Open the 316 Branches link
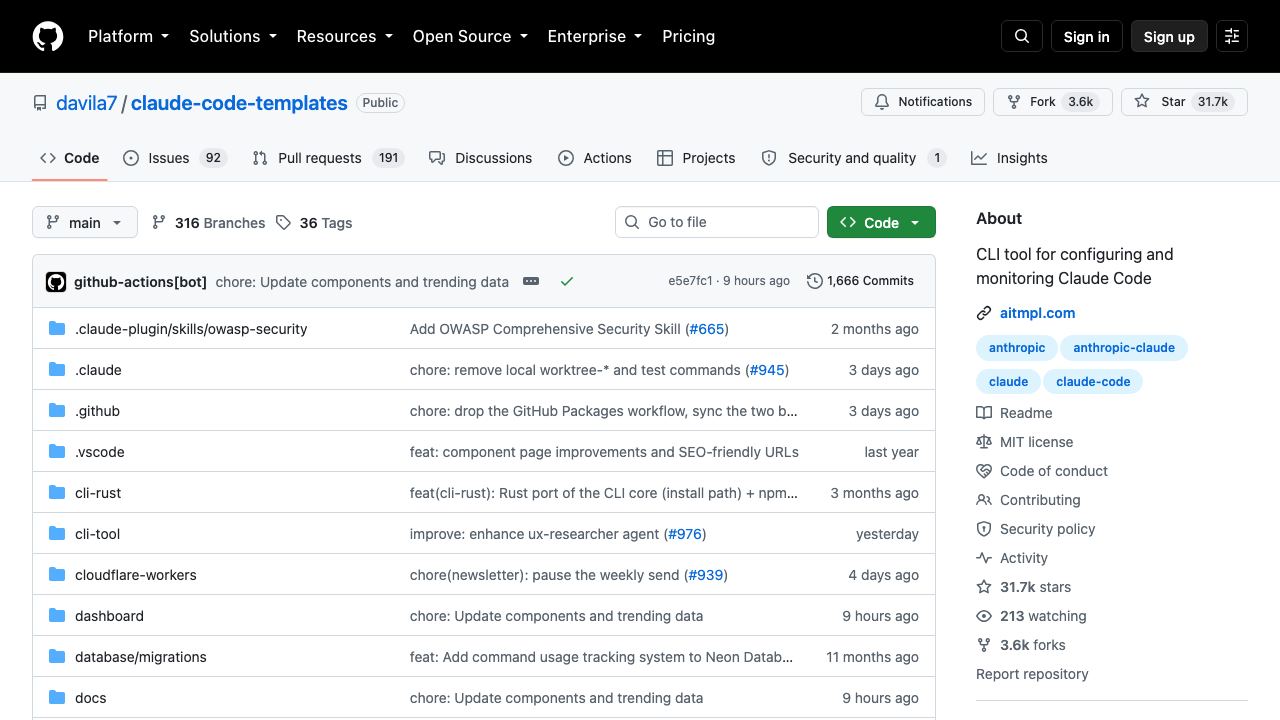Viewport: 1280px width, 720px height. (208, 223)
